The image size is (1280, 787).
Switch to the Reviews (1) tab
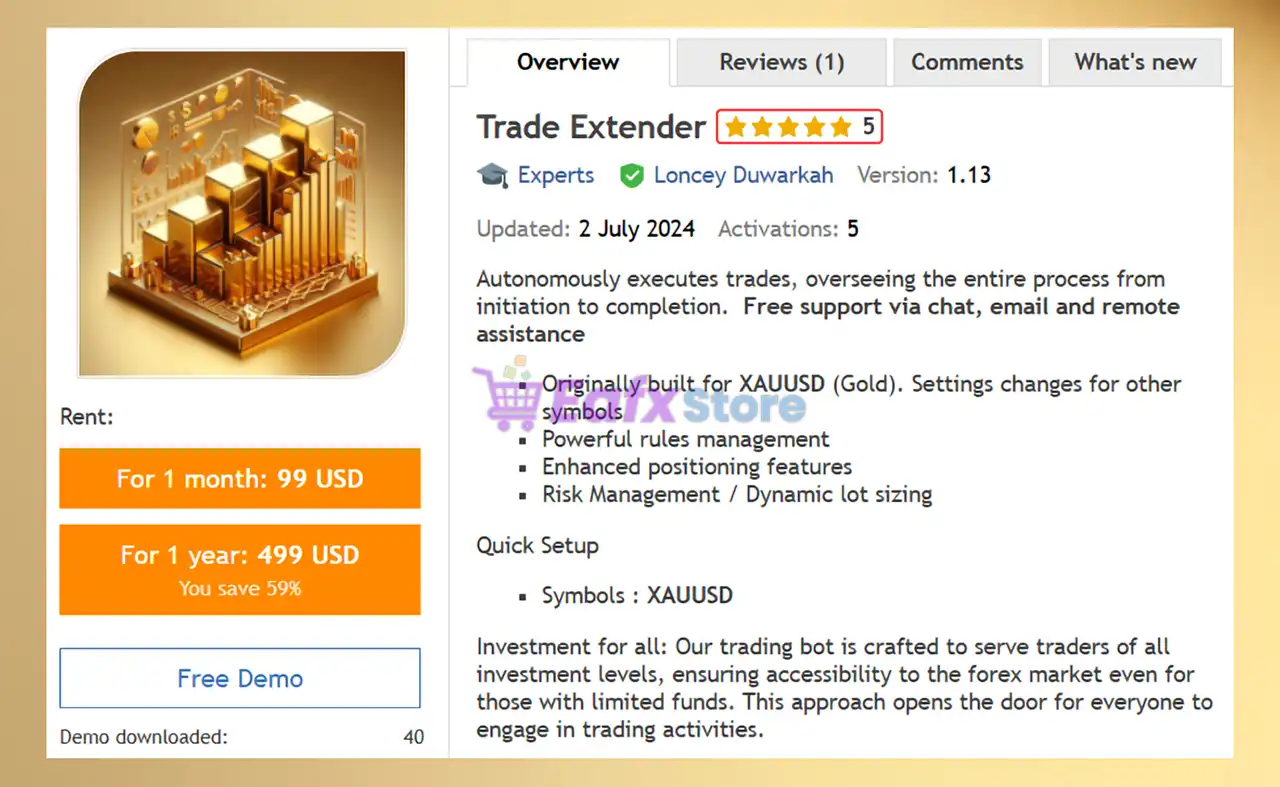[781, 62]
